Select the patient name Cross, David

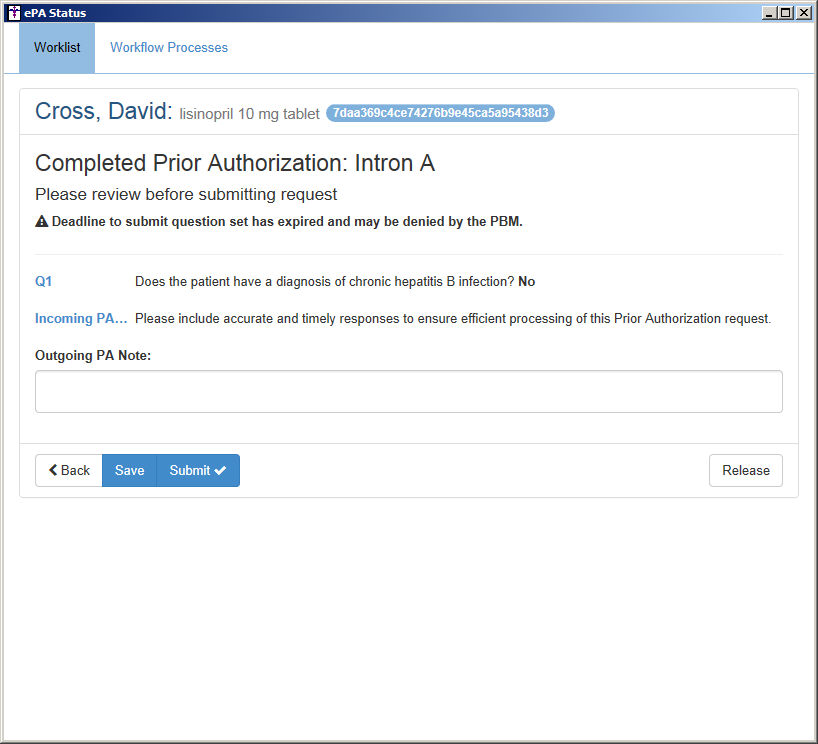coord(104,111)
